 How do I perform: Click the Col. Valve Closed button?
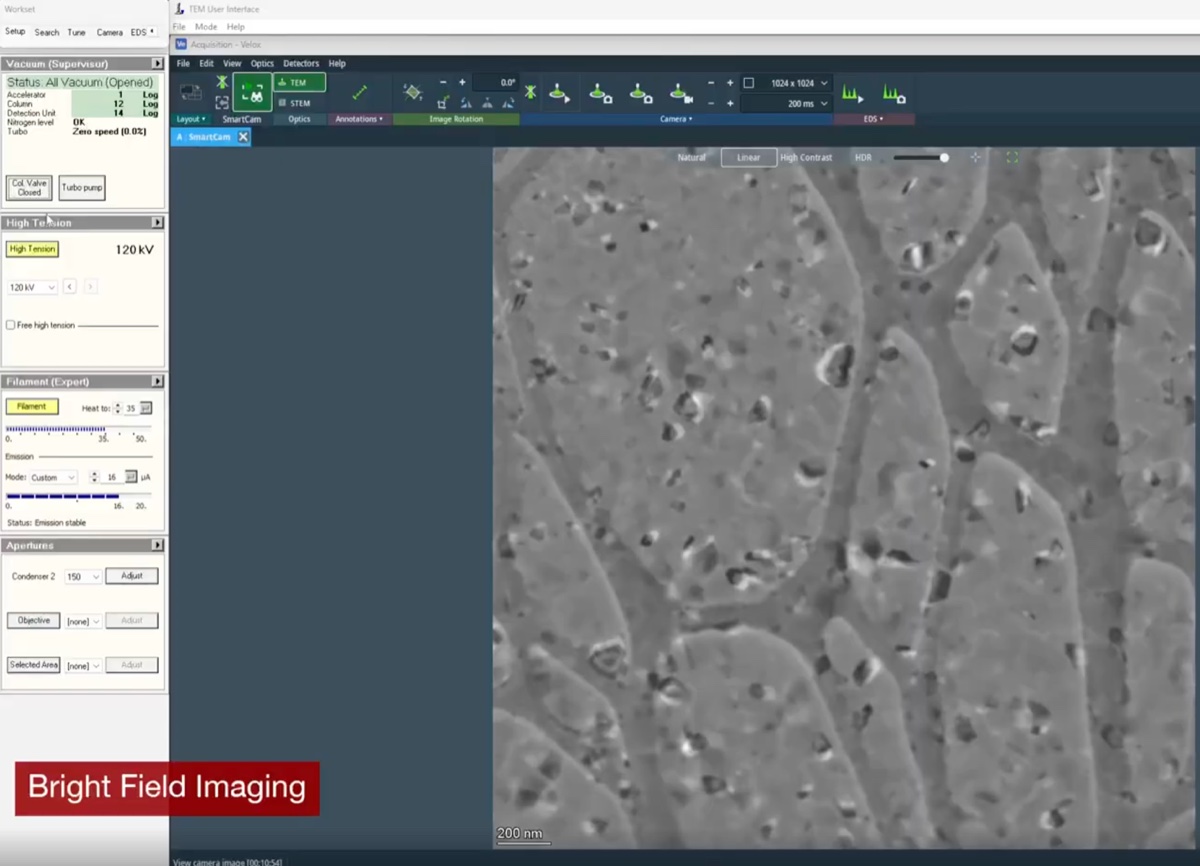(29, 188)
